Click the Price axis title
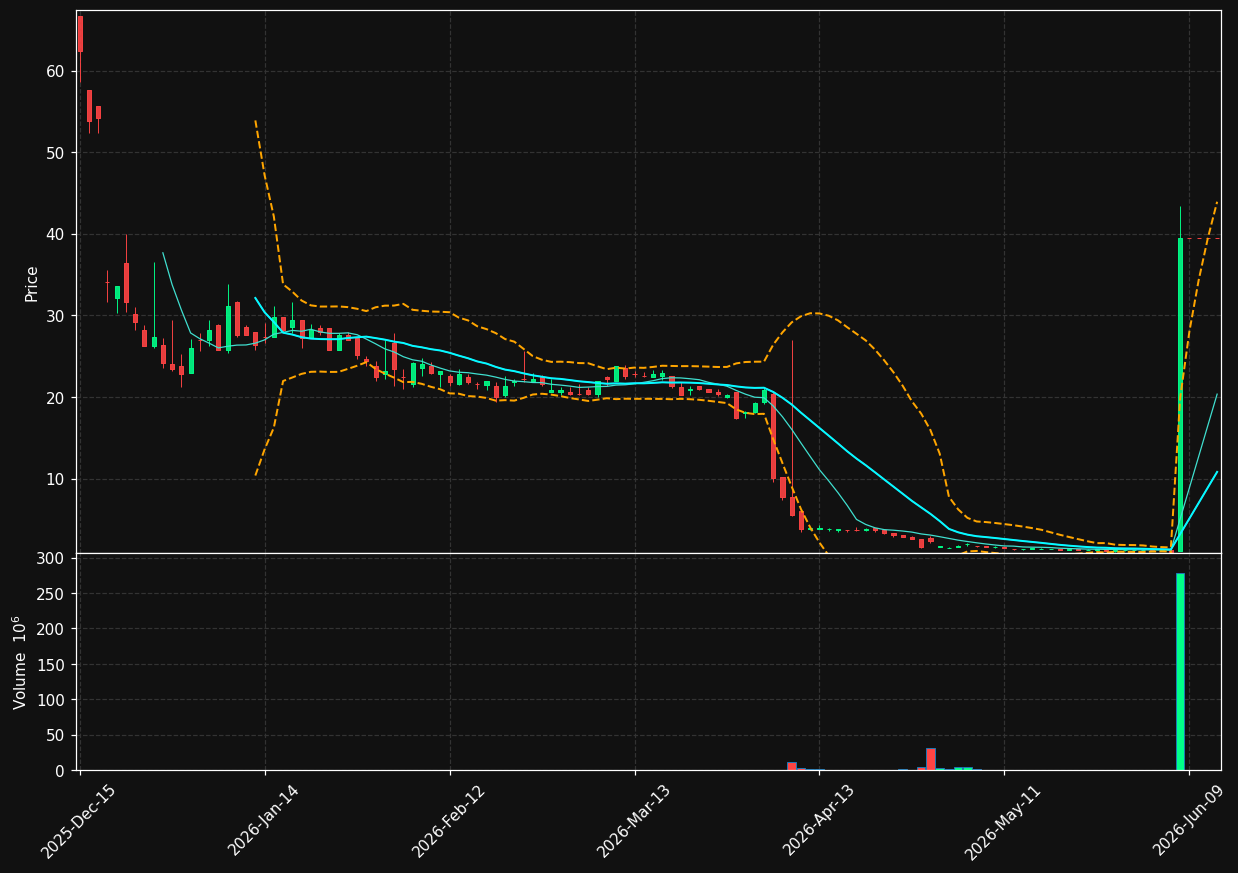This screenshot has width=1238, height=873. pyautogui.click(x=32, y=283)
